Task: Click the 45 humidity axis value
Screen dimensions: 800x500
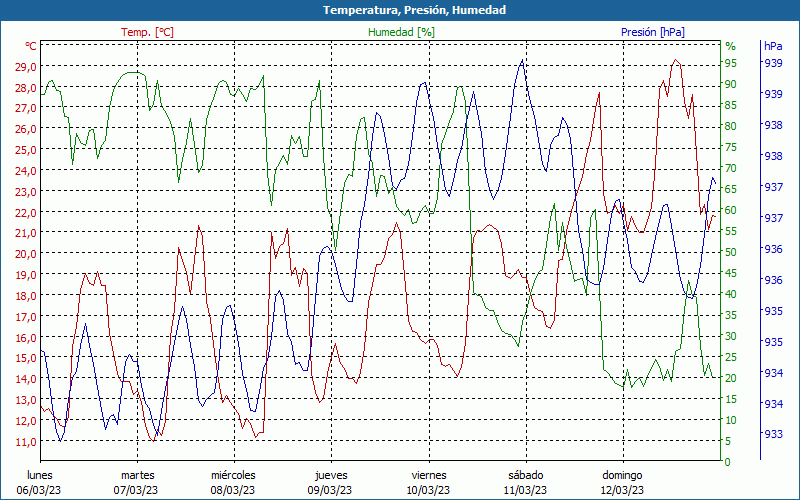Action: 731,273
